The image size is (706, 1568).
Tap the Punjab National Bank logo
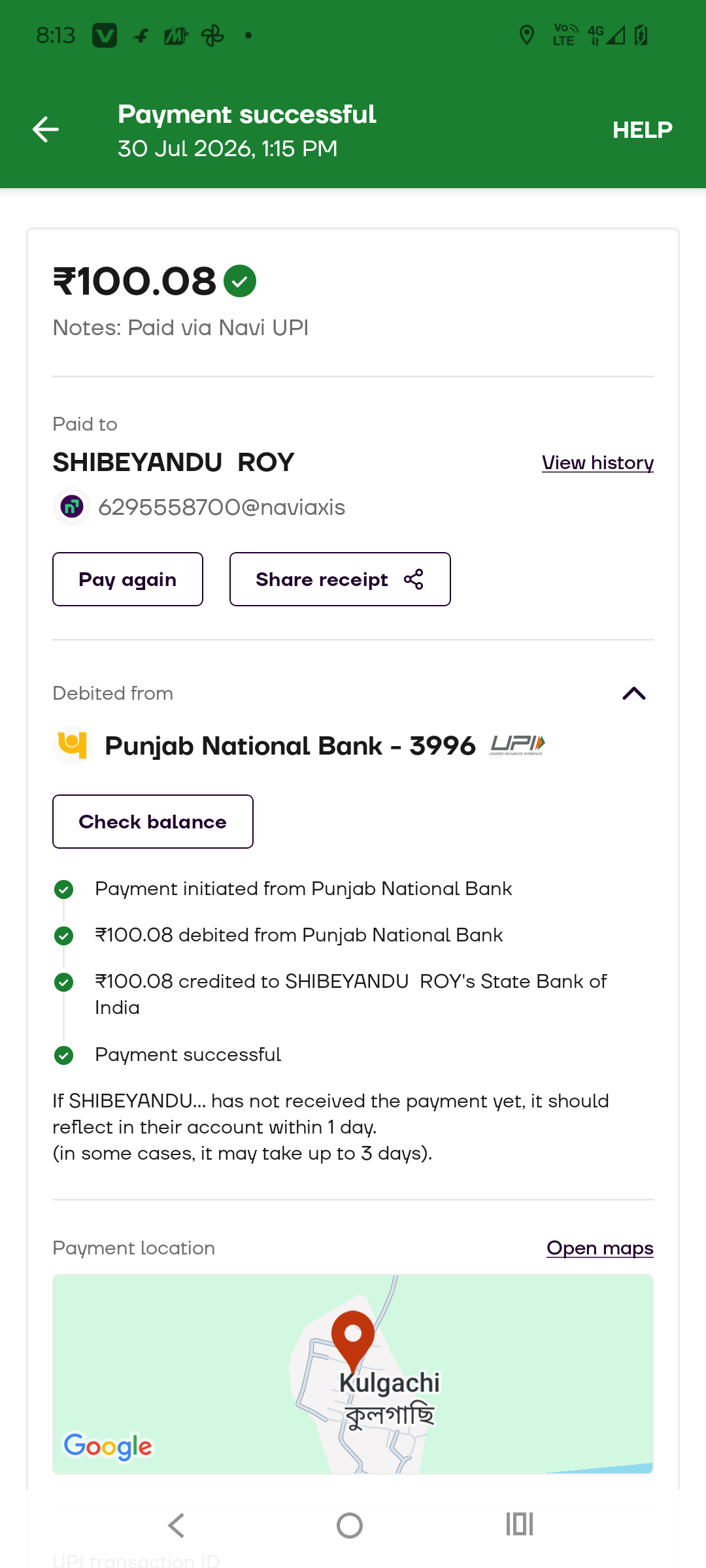pyautogui.click(x=72, y=745)
